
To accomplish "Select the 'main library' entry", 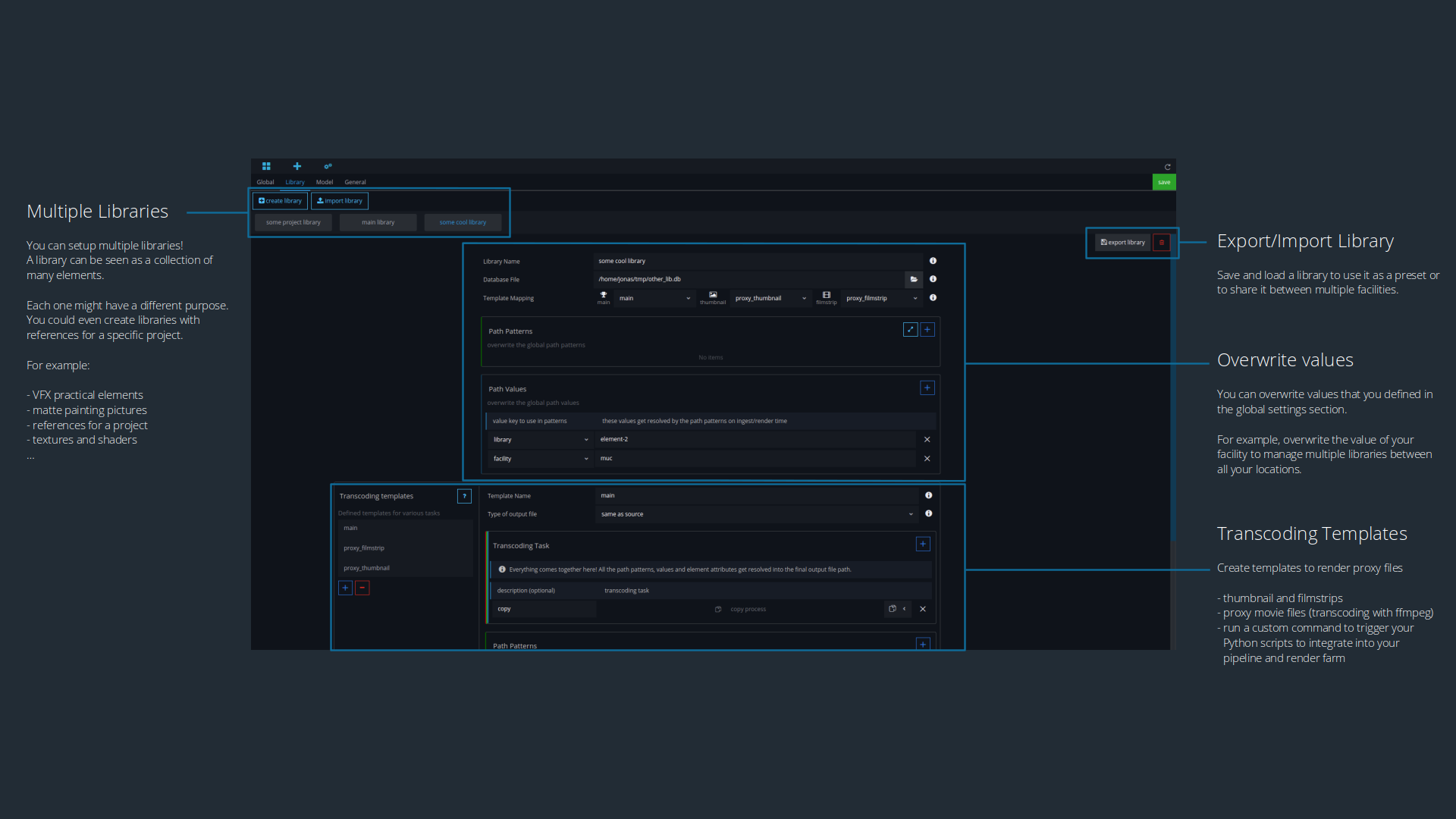I will pos(378,221).
